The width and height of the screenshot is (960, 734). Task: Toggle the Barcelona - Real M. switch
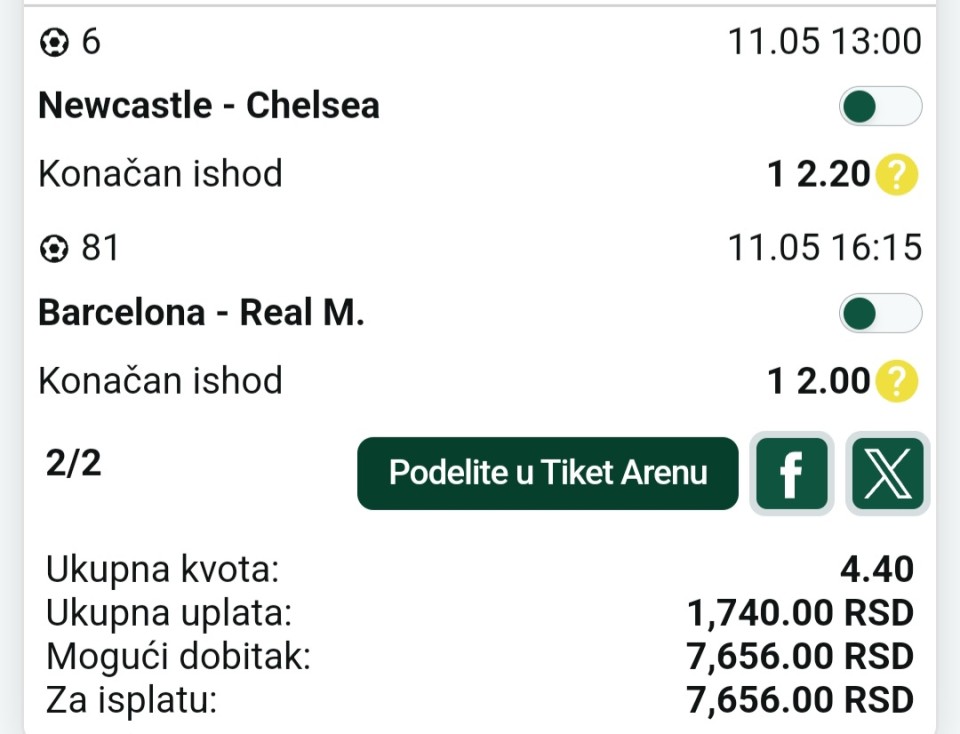point(880,313)
